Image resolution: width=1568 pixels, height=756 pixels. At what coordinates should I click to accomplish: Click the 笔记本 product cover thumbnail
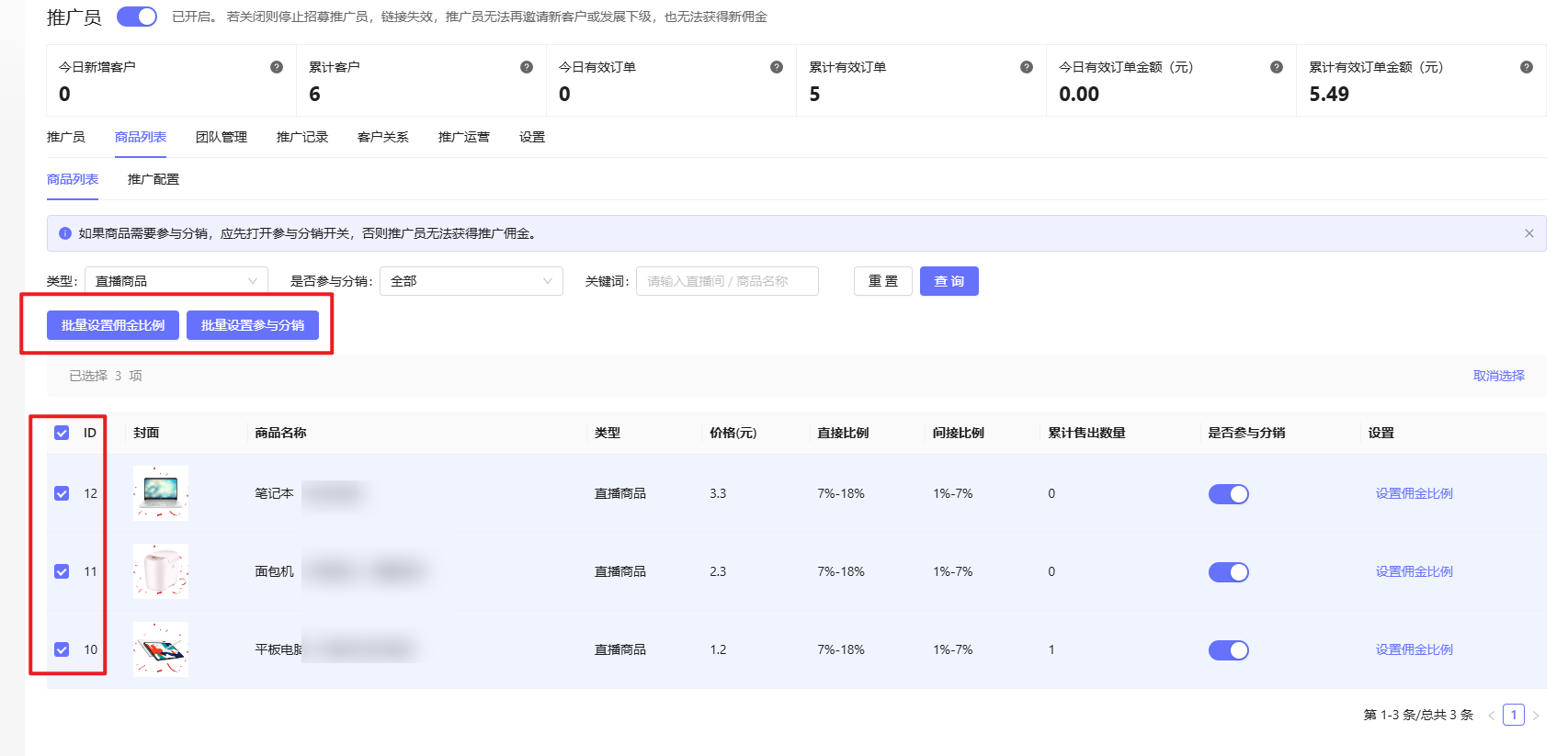point(161,493)
